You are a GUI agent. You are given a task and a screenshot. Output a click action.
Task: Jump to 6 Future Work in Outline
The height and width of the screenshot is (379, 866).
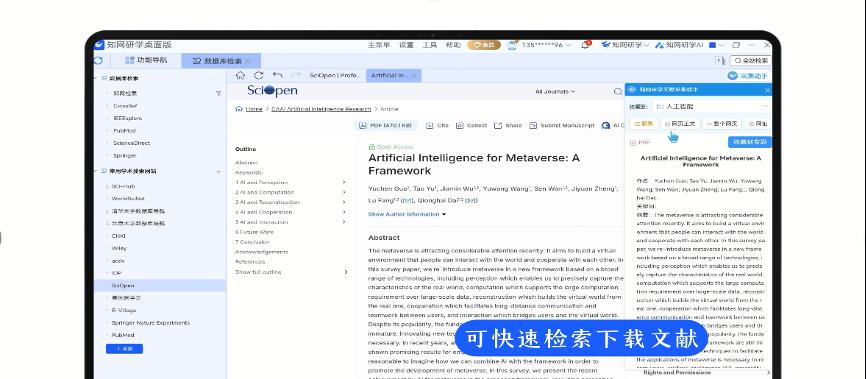click(x=254, y=232)
